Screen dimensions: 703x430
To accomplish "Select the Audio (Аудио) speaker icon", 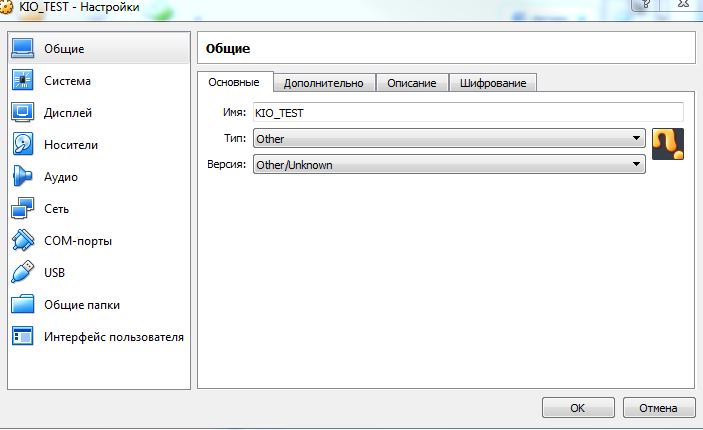I will (x=23, y=177).
